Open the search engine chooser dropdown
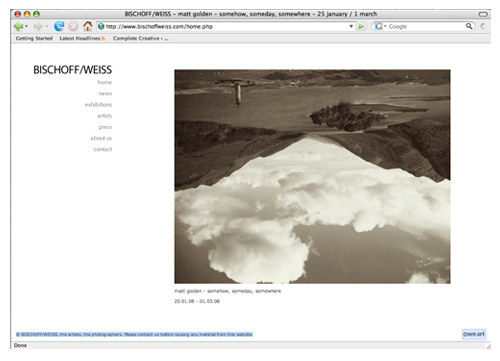This screenshot has width=500, height=361. coord(385,26)
